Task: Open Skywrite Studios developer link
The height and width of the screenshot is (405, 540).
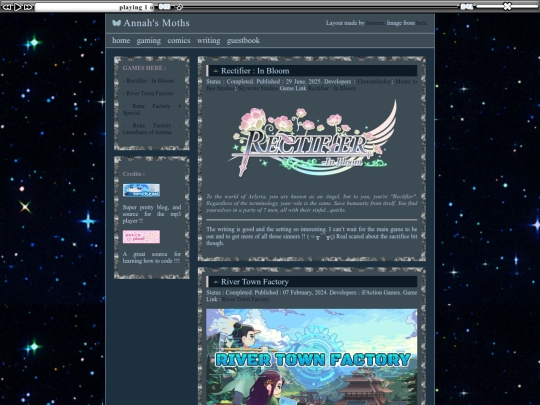Action: click(258, 89)
